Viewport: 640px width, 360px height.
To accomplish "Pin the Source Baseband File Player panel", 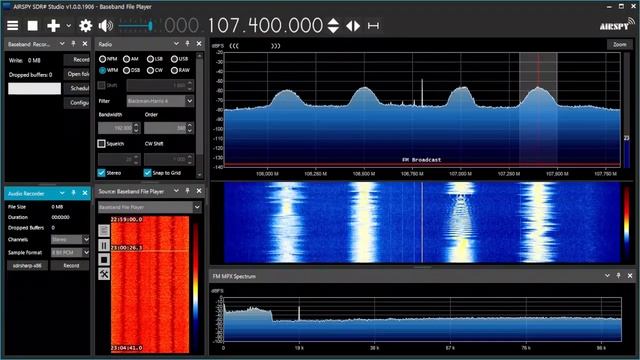I will point(187,191).
